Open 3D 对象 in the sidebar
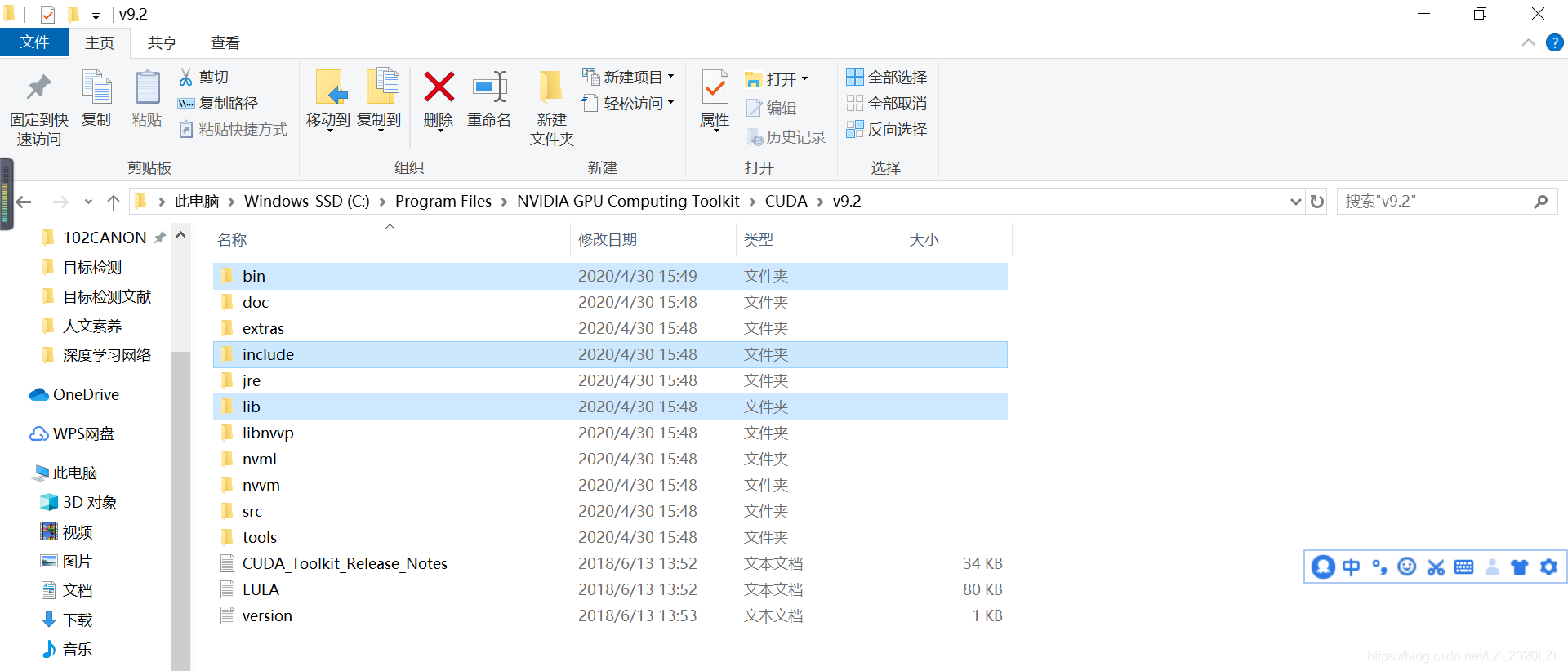This screenshot has height=671, width=1568. tap(78, 502)
